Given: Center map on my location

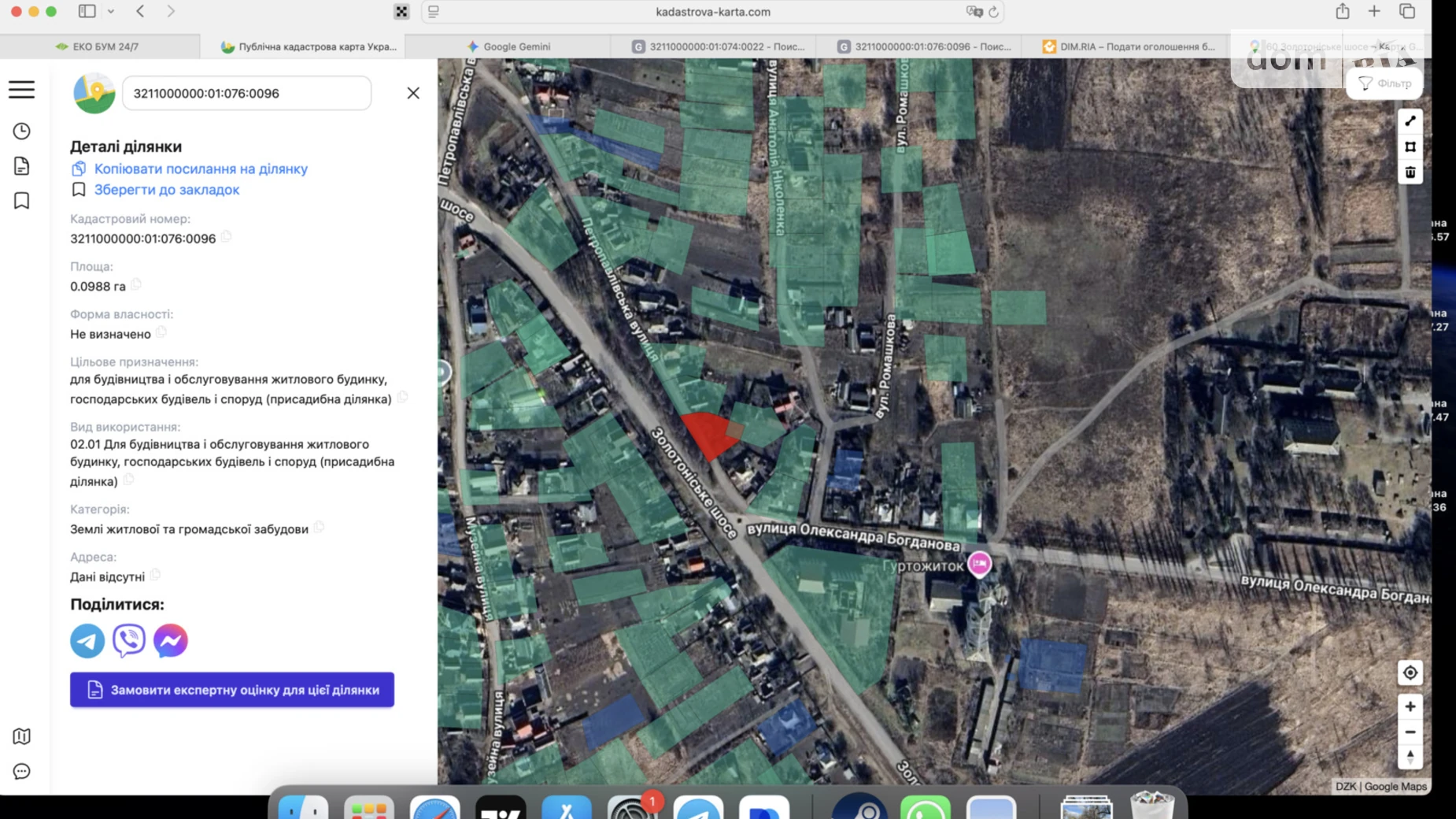Looking at the screenshot, I should [x=1410, y=673].
